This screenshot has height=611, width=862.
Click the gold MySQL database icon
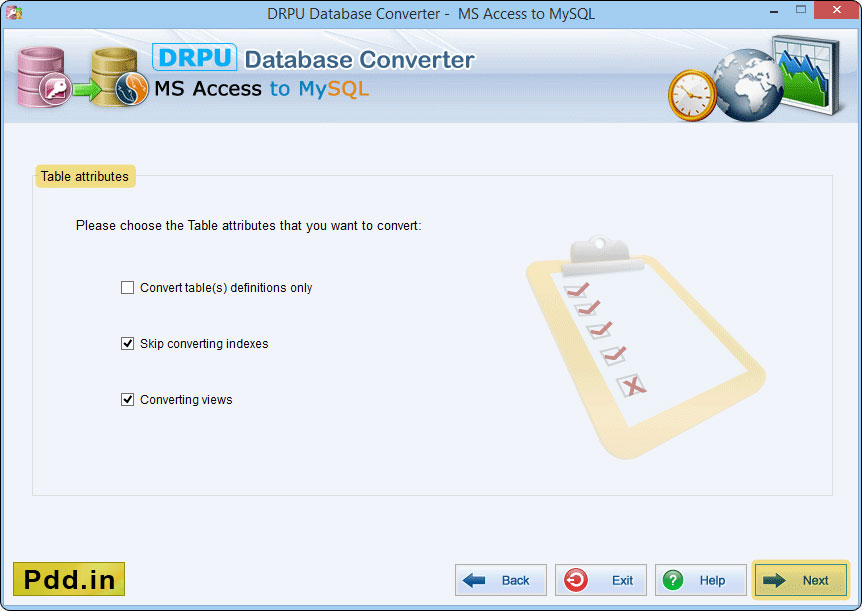120,77
